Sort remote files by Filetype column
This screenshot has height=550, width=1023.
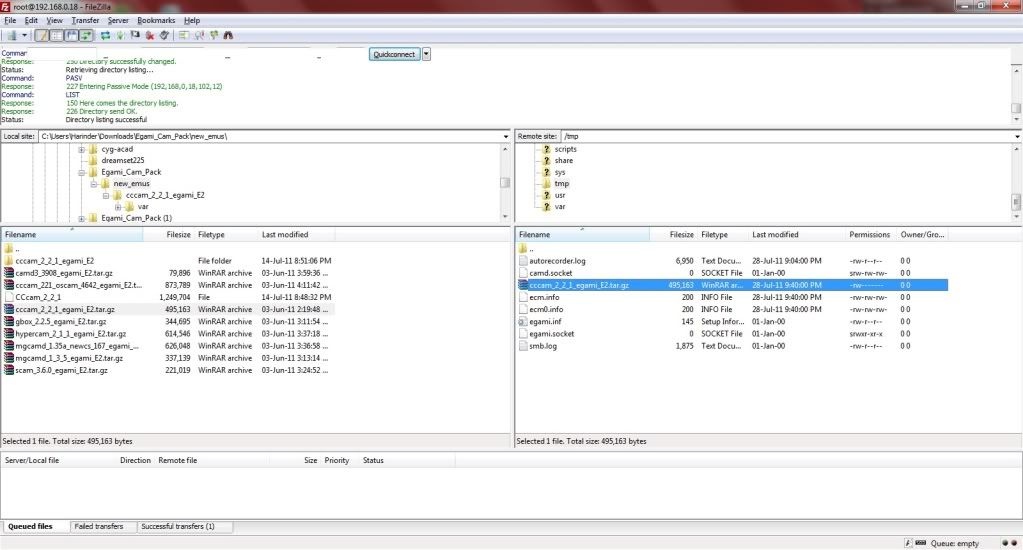click(722, 235)
